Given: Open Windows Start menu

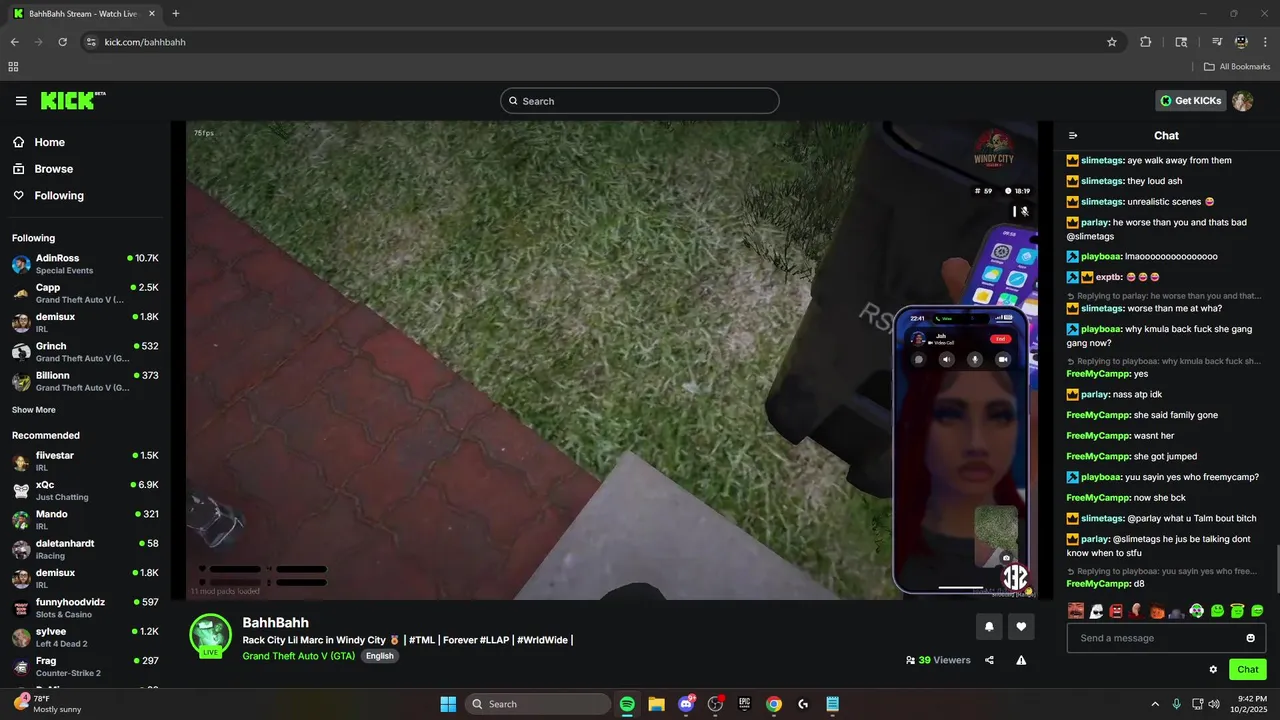Looking at the screenshot, I should pyautogui.click(x=448, y=704).
